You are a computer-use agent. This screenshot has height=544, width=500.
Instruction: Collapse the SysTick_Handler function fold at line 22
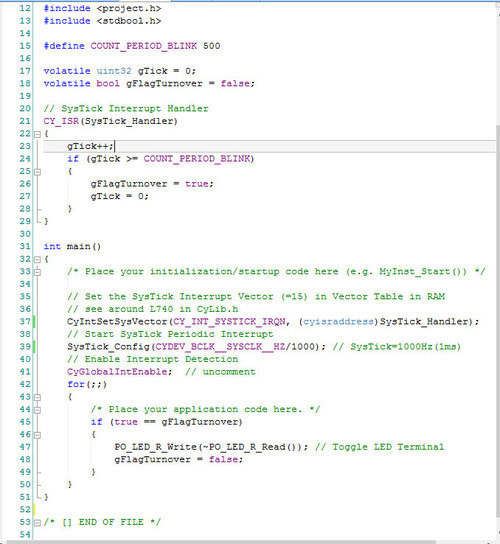pos(37,134)
